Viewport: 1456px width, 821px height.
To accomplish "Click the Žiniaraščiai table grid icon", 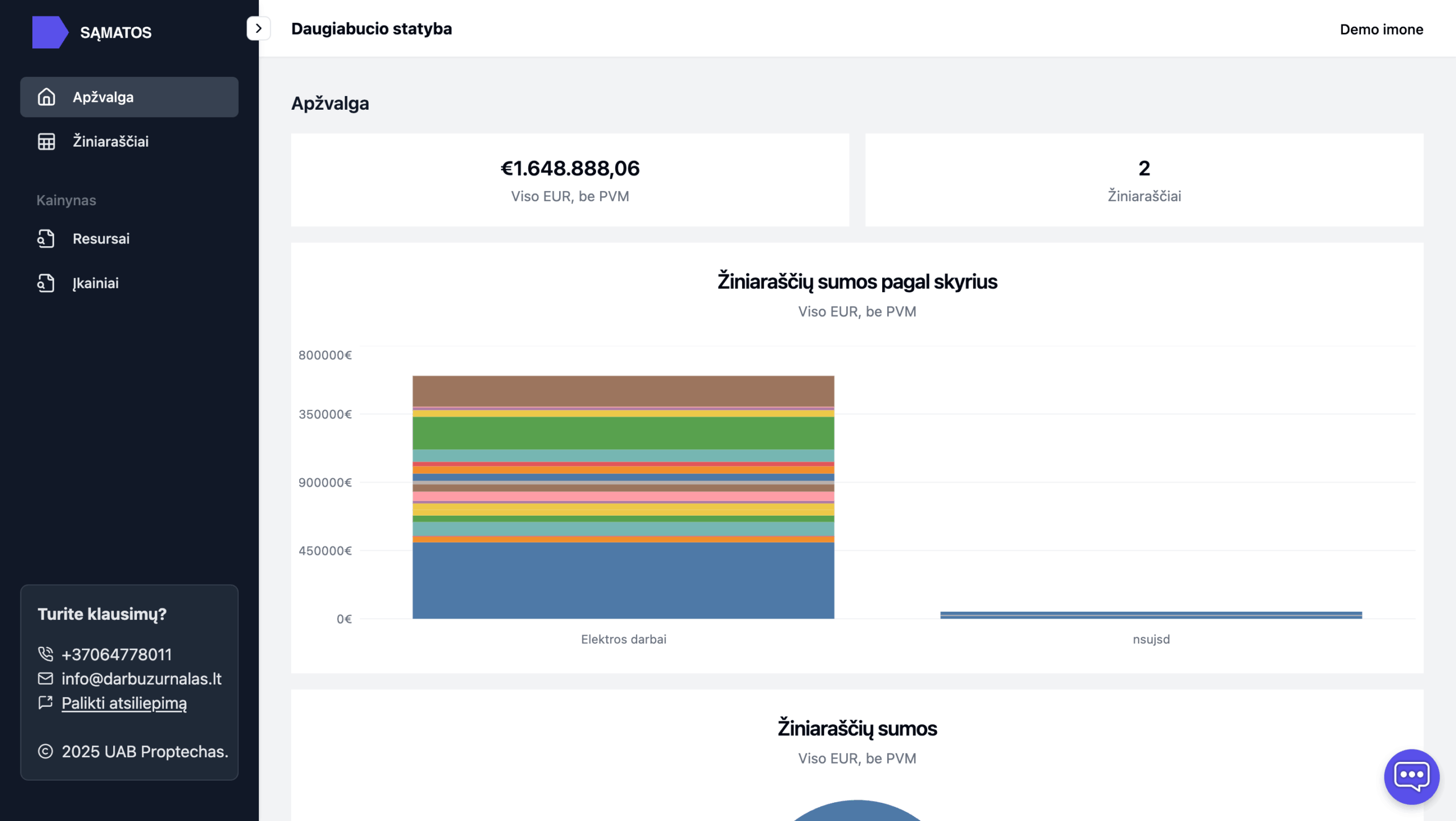I will coord(47,142).
